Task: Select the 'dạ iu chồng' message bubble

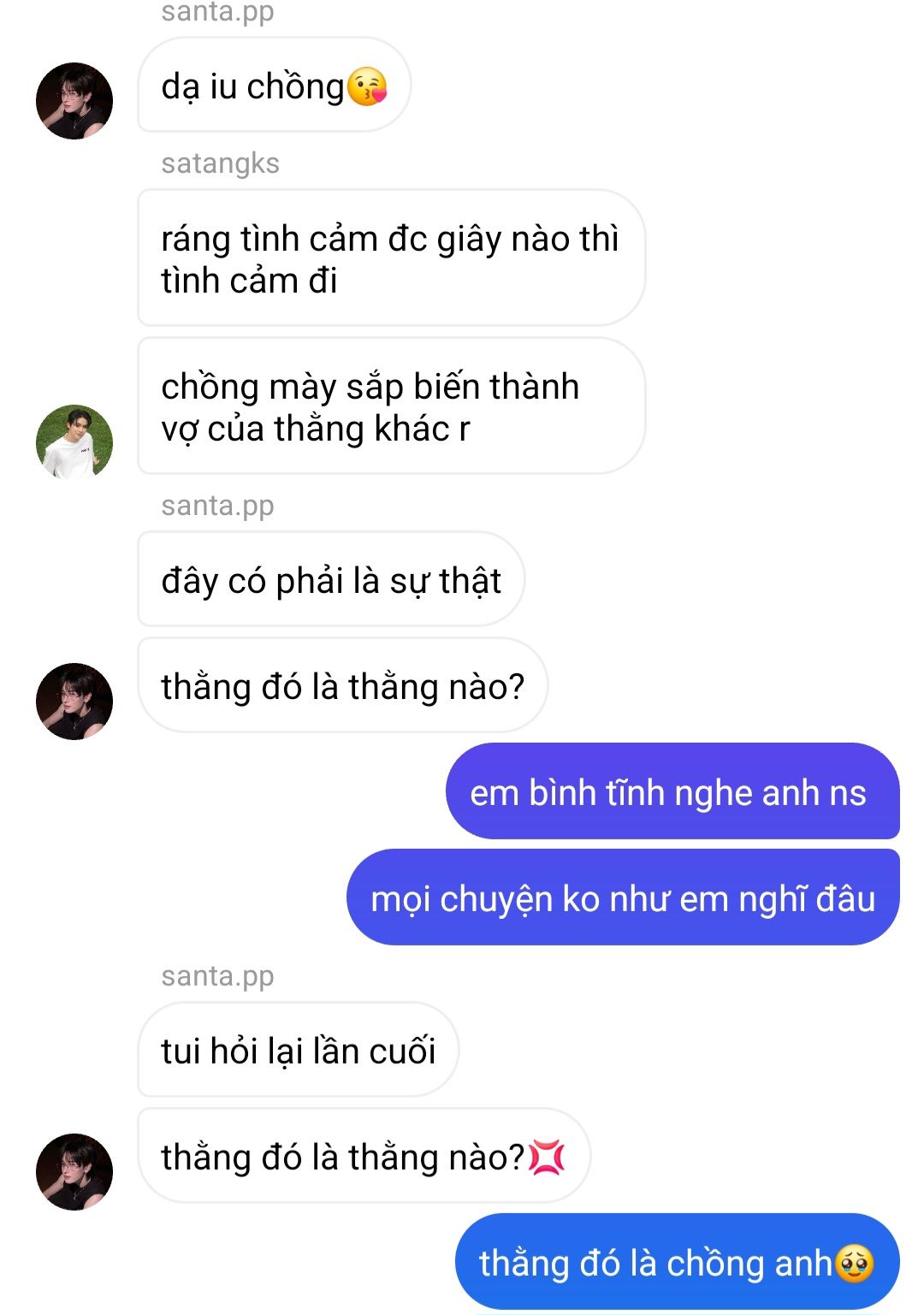Action: pyautogui.click(x=274, y=85)
